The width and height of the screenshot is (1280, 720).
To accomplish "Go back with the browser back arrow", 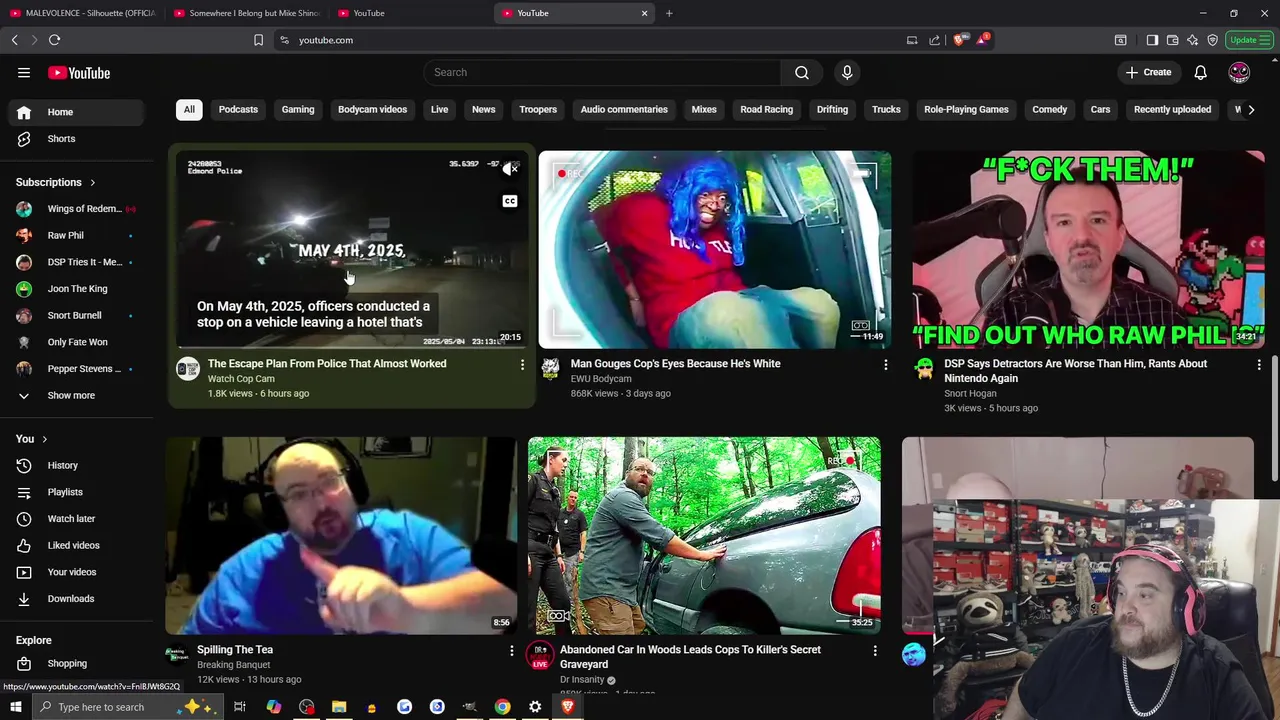I will (15, 40).
